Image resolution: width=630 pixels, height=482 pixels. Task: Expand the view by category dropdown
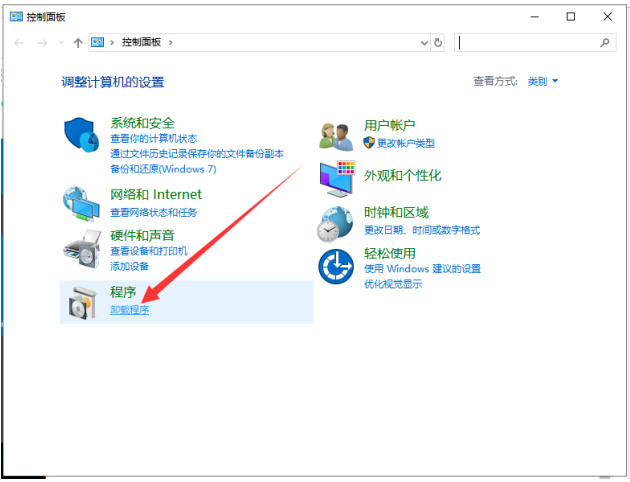[x=543, y=81]
